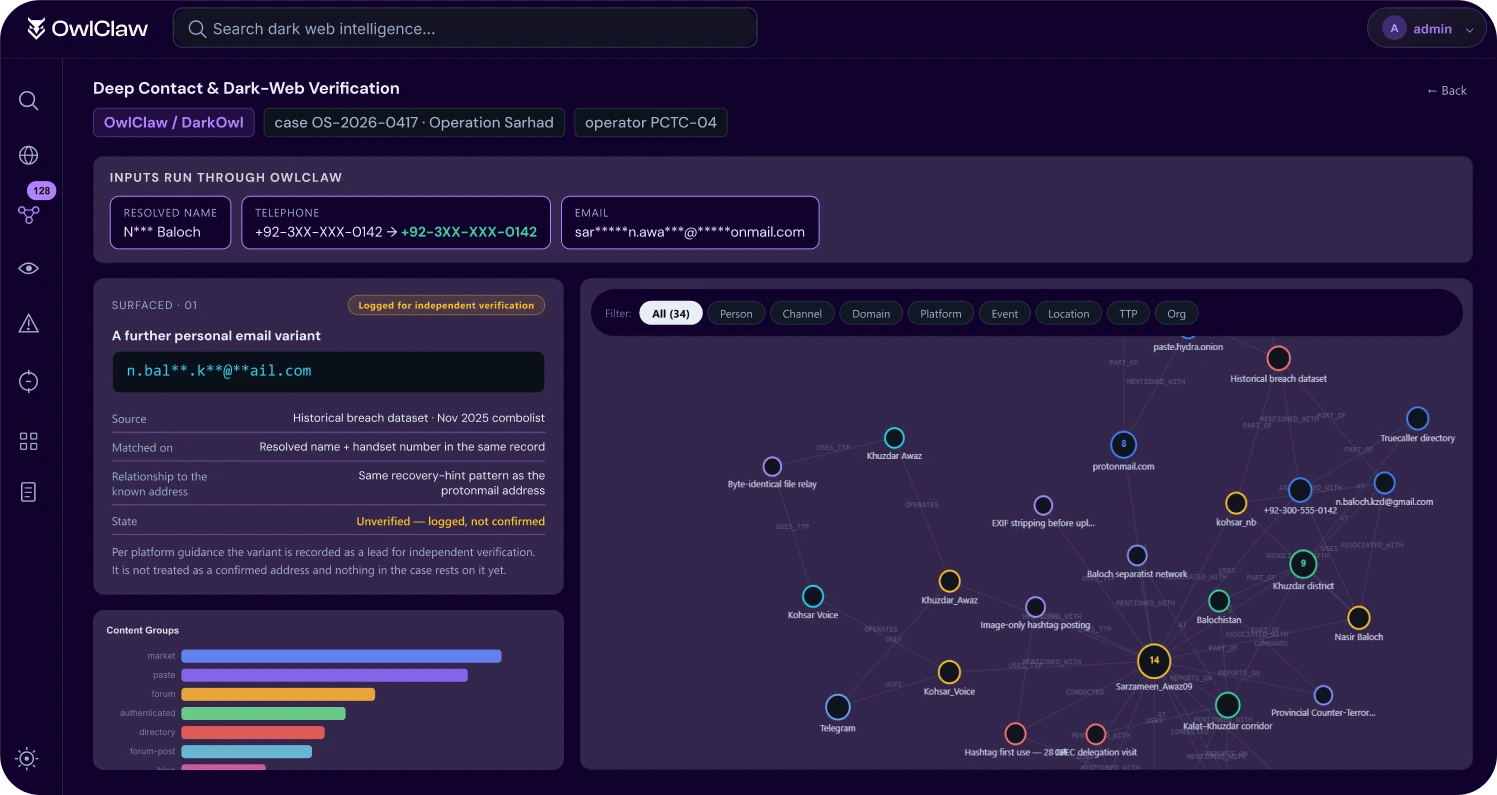Open the admin account dropdown

pyautogui.click(x=1427, y=29)
